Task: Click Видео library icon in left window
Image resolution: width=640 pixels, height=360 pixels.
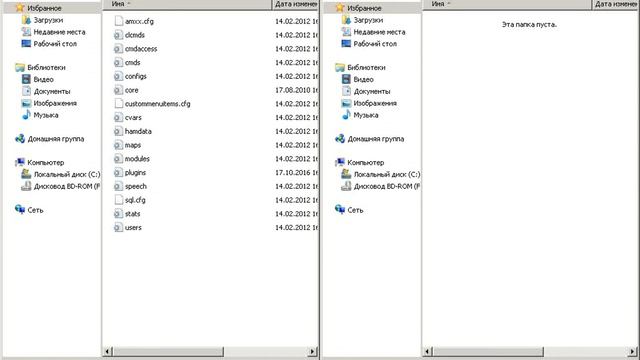Action: (x=26, y=79)
